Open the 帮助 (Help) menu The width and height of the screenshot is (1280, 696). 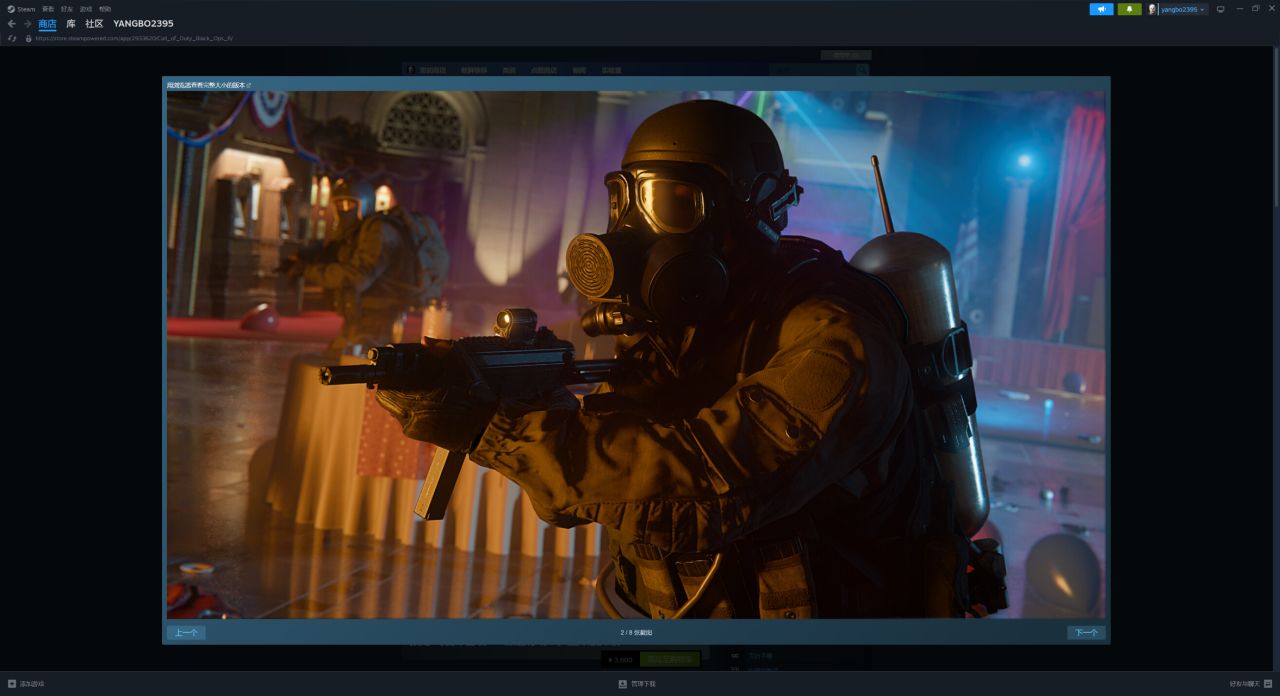105,9
